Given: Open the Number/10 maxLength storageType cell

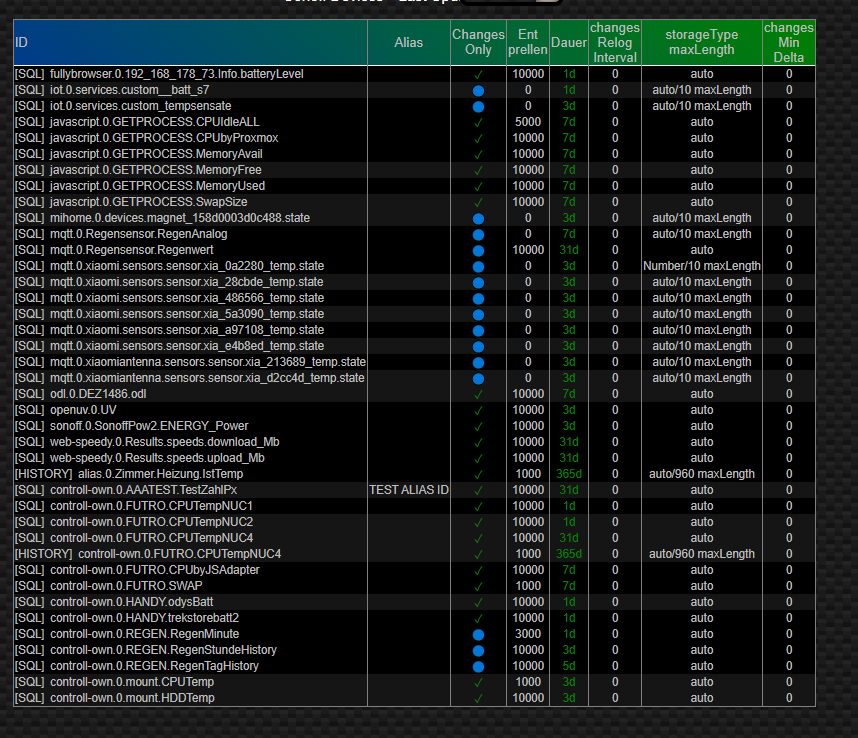Looking at the screenshot, I should click(701, 266).
